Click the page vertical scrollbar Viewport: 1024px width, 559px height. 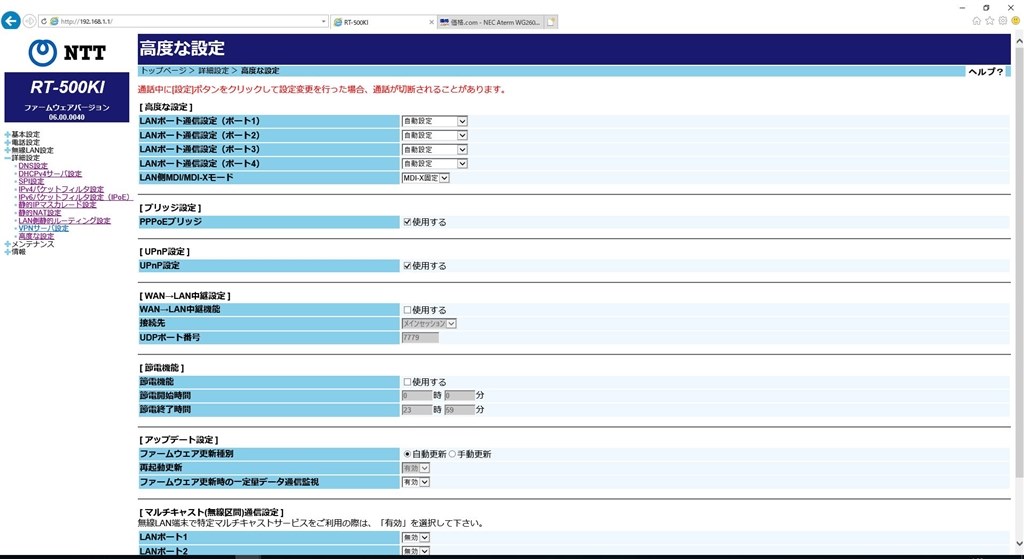tap(1018, 261)
